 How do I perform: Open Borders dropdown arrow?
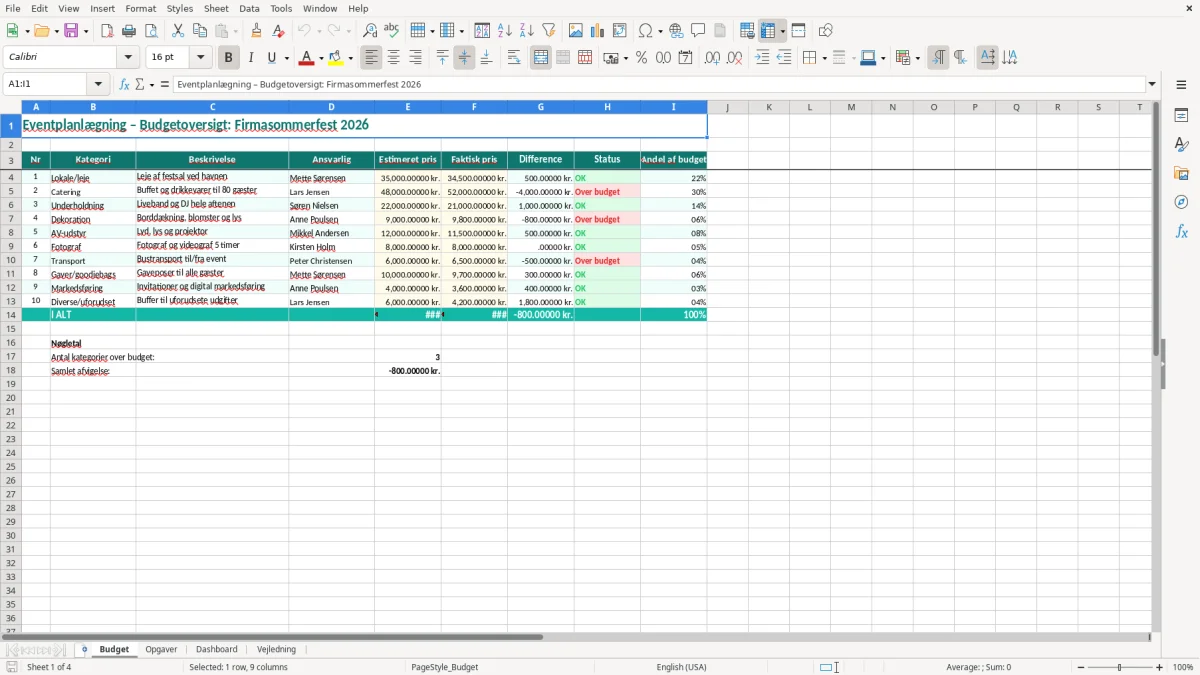(x=824, y=59)
